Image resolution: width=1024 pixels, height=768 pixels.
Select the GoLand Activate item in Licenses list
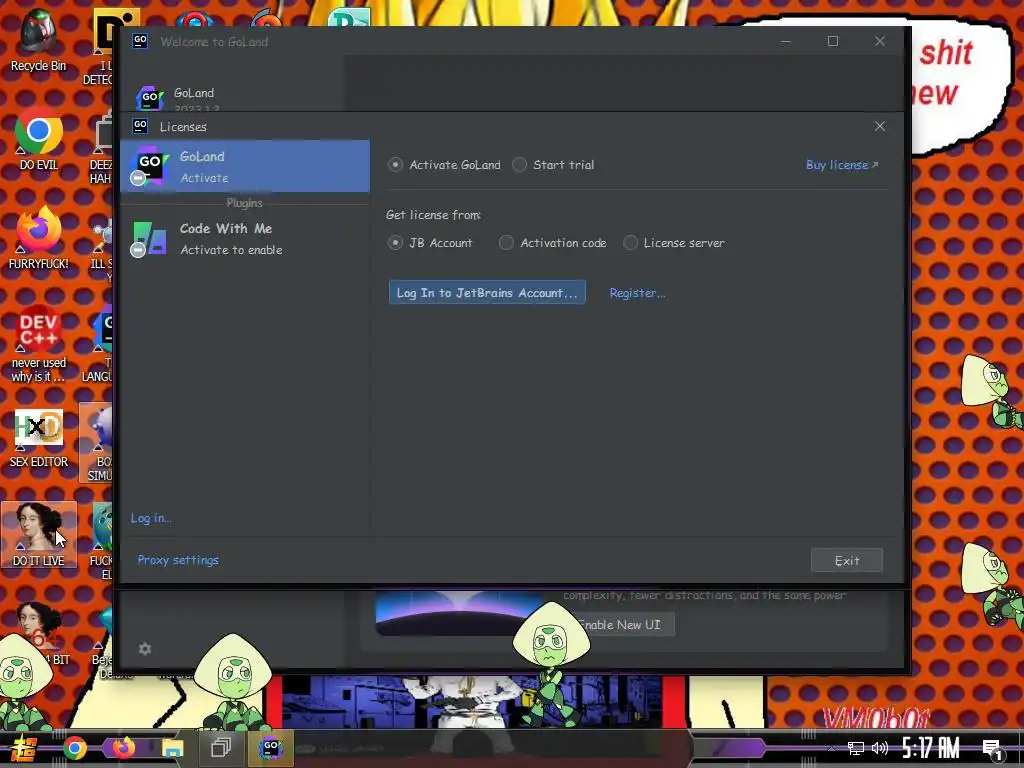tap(245, 167)
